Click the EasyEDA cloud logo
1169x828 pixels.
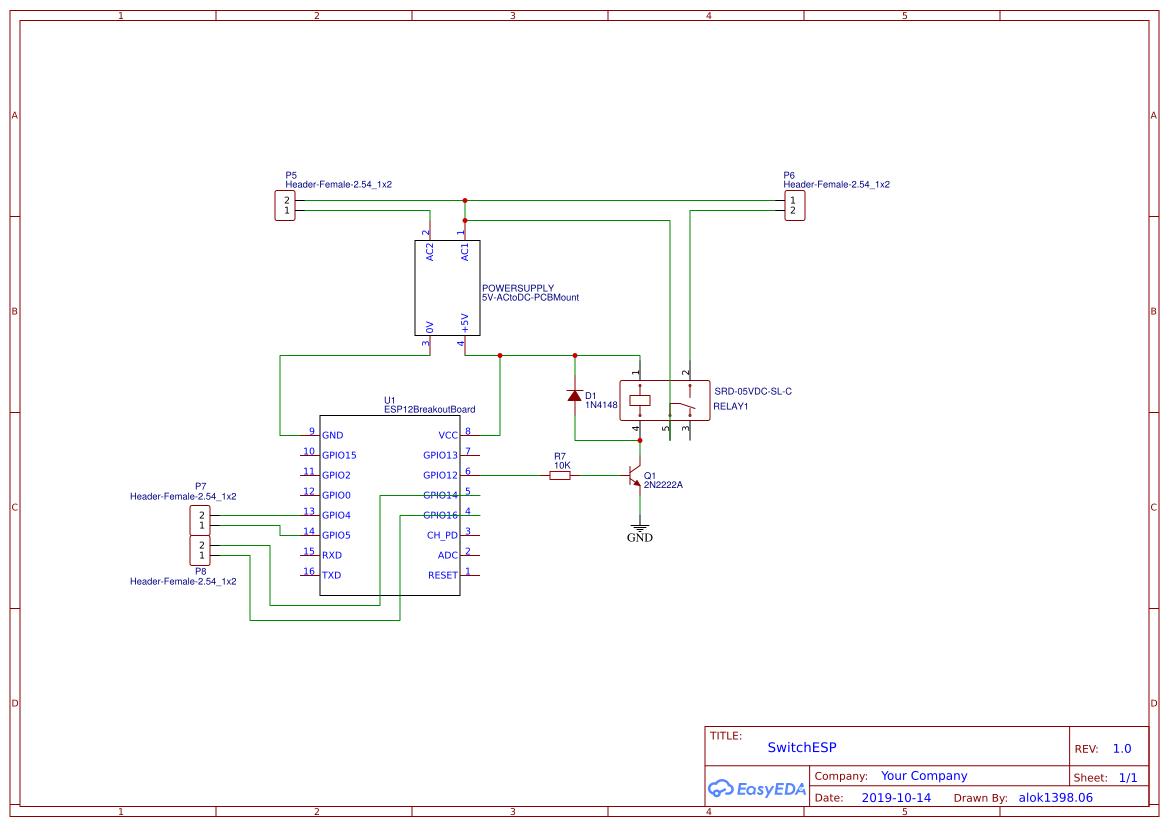(x=757, y=789)
